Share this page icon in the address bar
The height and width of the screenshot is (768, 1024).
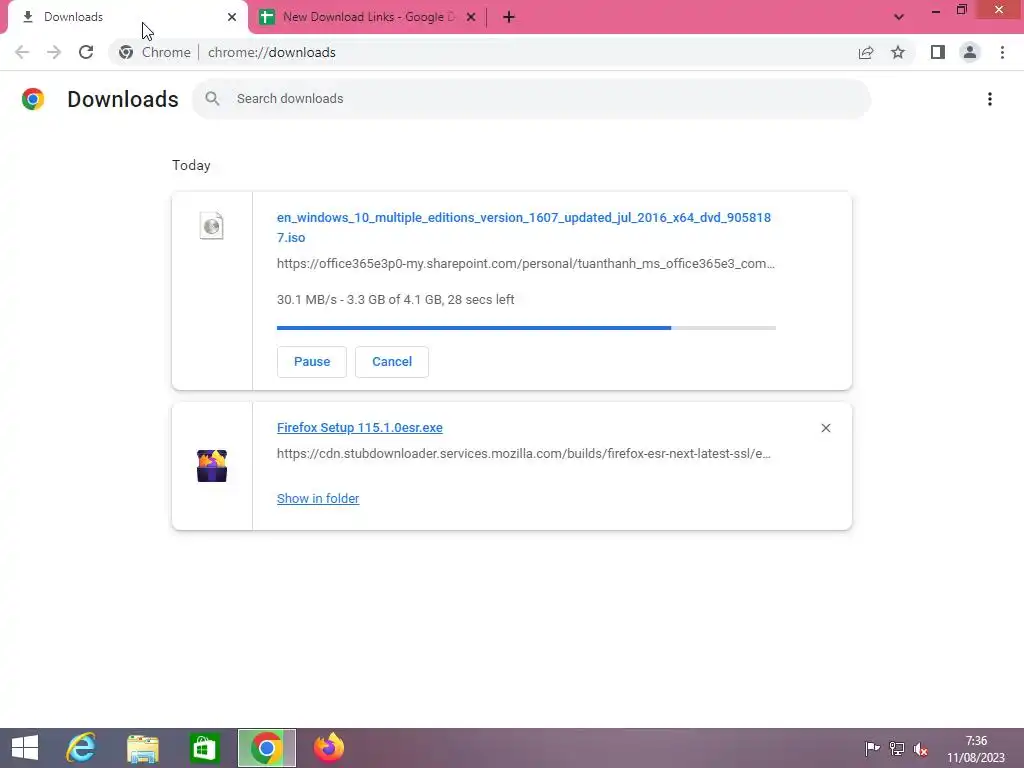(x=866, y=52)
